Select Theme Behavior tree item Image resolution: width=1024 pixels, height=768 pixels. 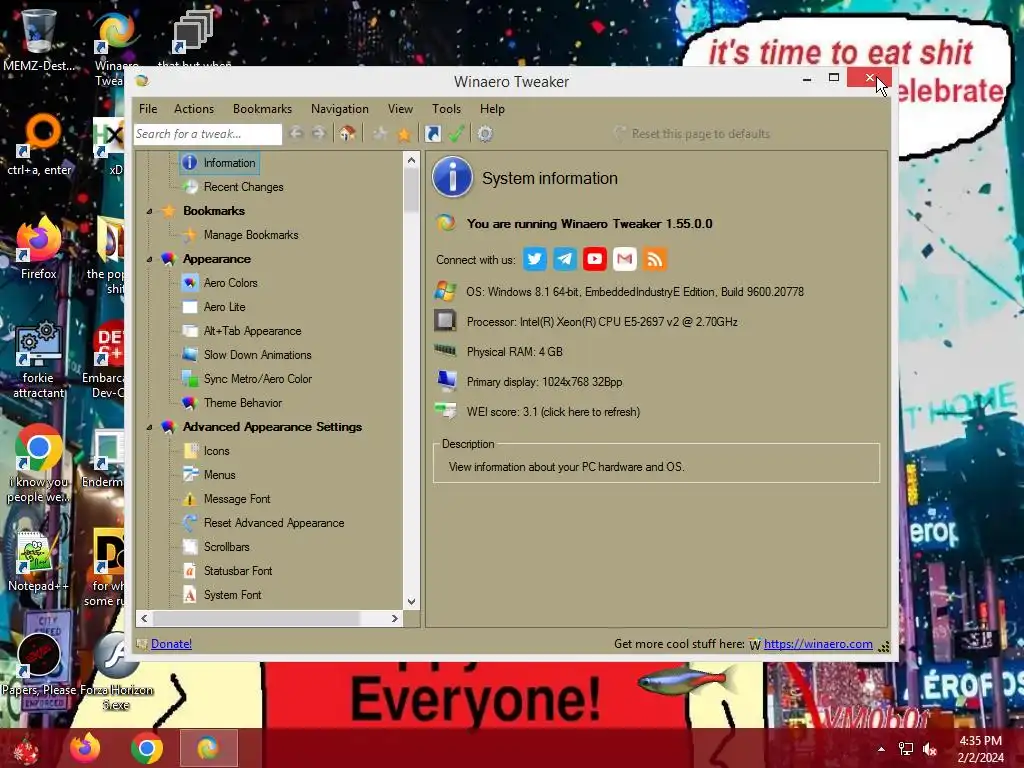pyautogui.click(x=242, y=403)
